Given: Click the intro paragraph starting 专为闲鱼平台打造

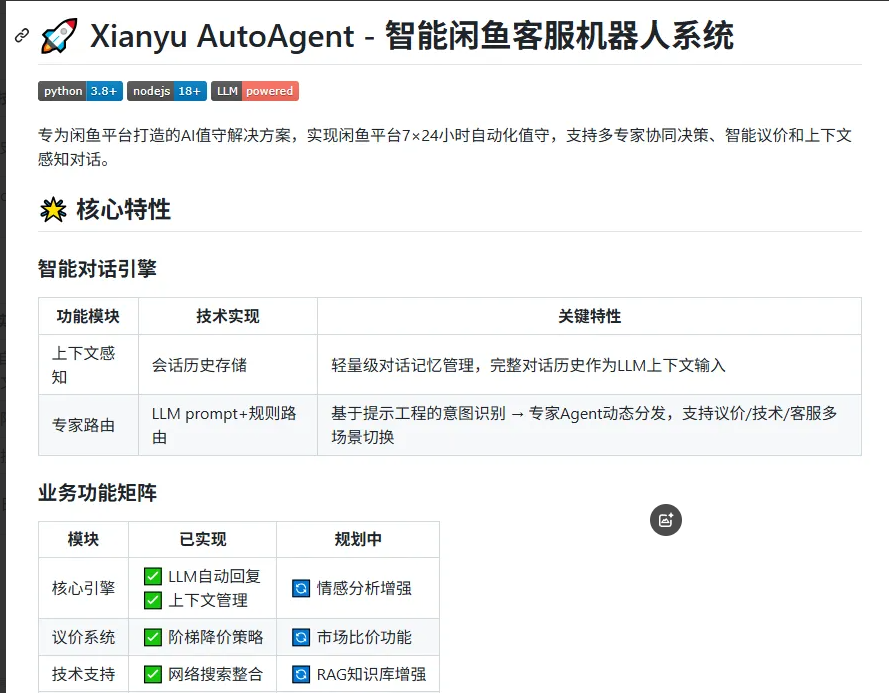Looking at the screenshot, I should (445, 147).
